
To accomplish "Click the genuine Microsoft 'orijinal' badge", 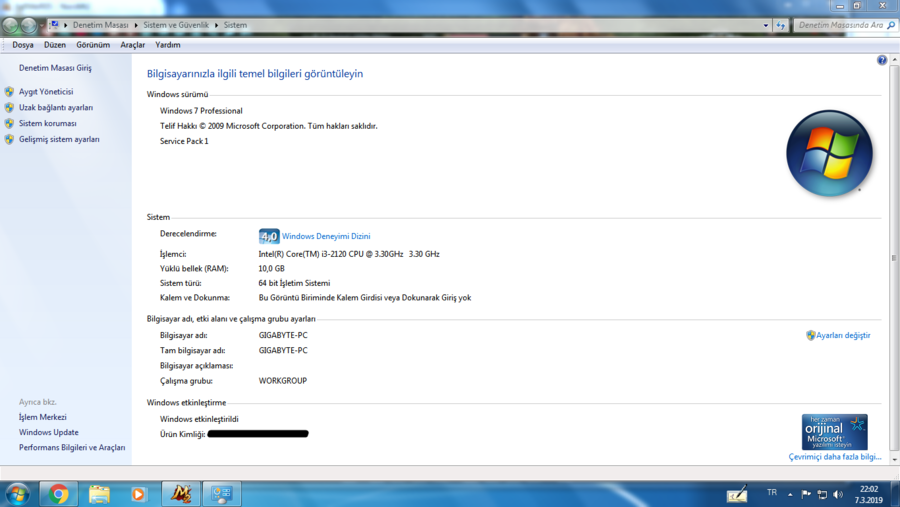I will click(x=835, y=432).
